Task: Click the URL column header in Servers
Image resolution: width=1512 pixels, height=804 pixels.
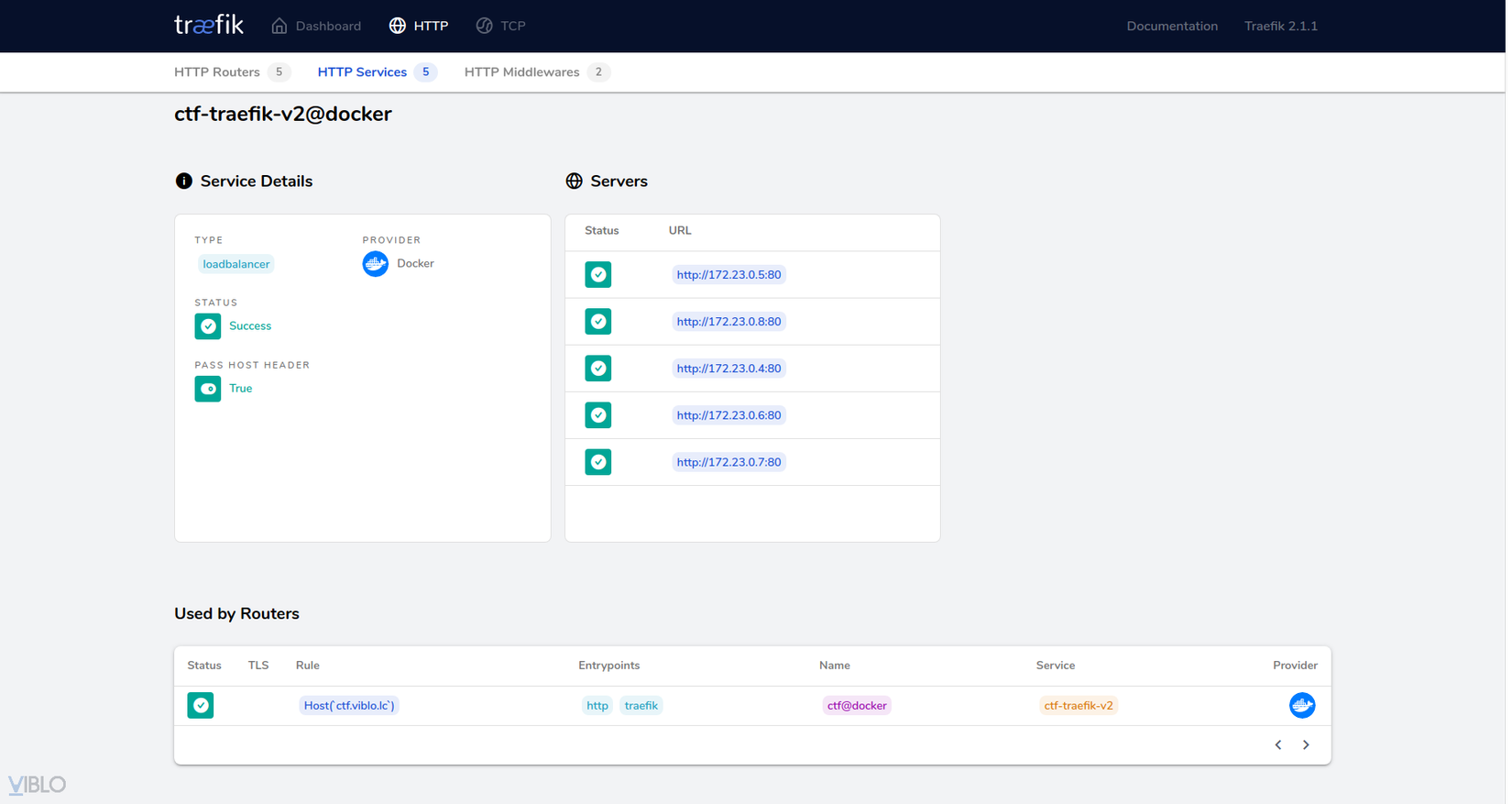Action: (680, 231)
